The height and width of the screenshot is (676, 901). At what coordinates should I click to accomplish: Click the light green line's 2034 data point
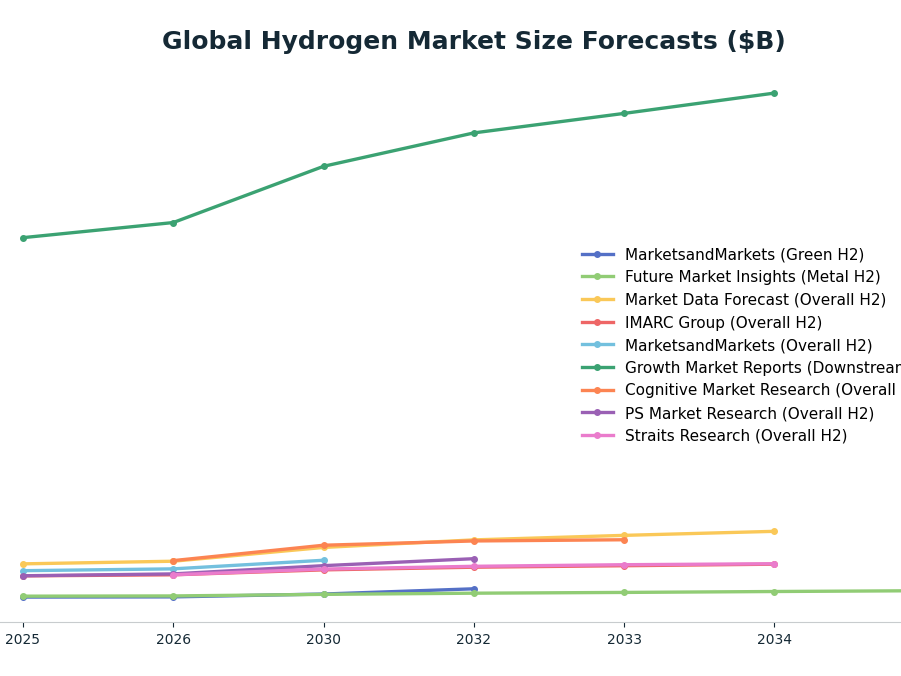point(775,592)
